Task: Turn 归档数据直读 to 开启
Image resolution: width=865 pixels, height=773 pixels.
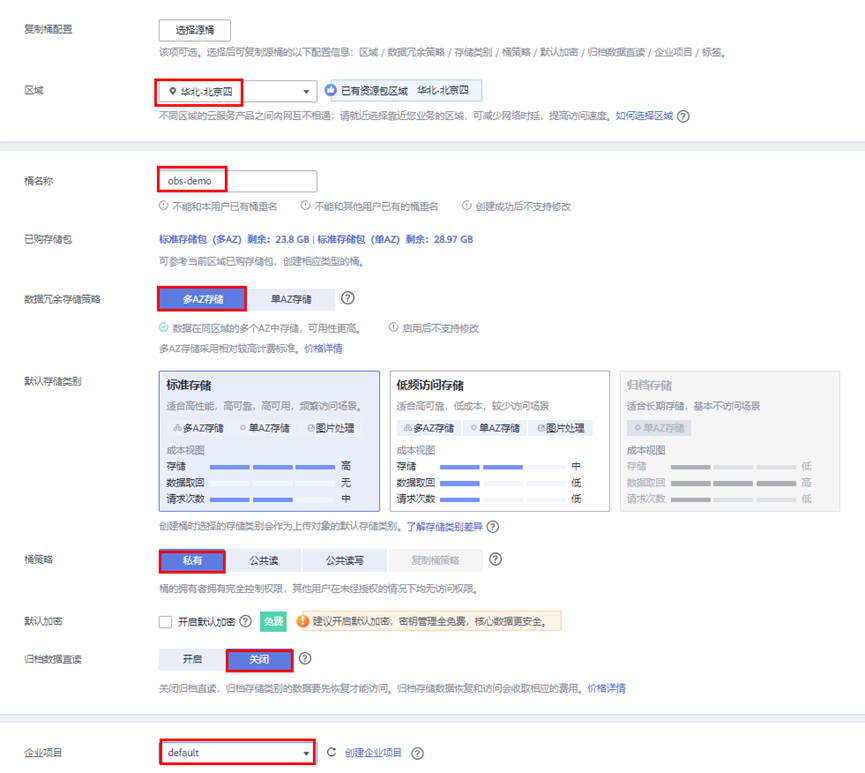Action: pos(192,659)
